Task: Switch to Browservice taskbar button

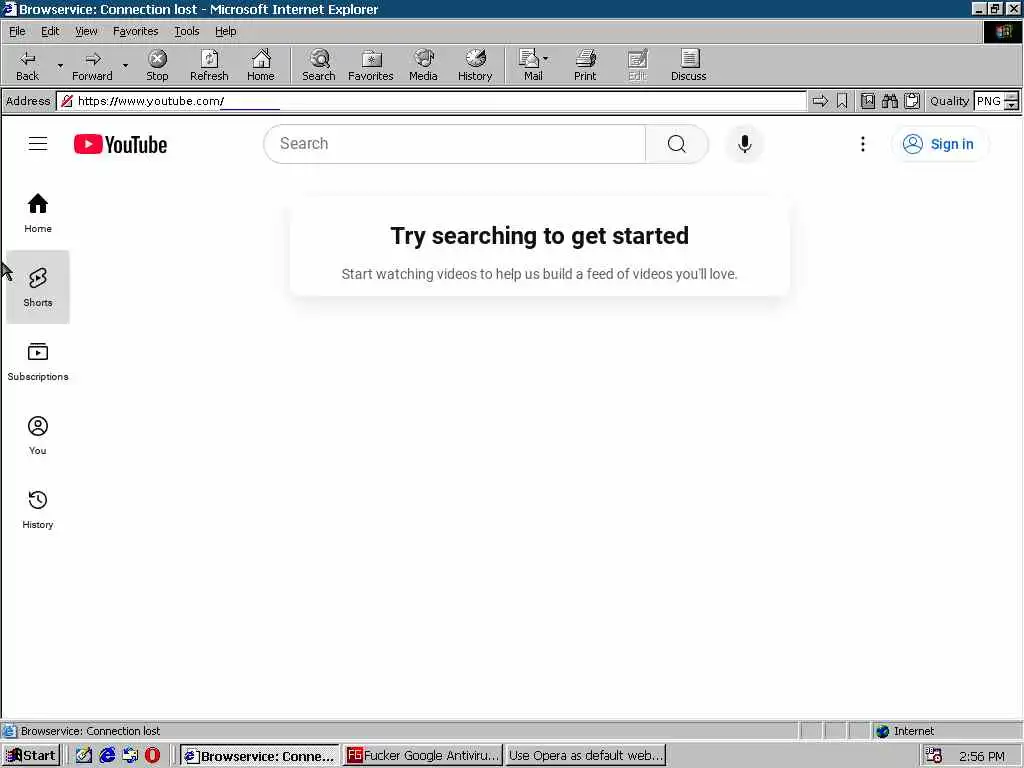Action: [260, 756]
